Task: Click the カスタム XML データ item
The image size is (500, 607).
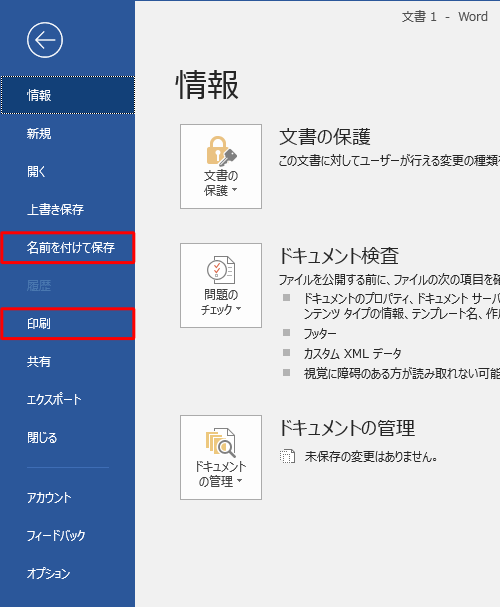Action: pyautogui.click(x=352, y=353)
